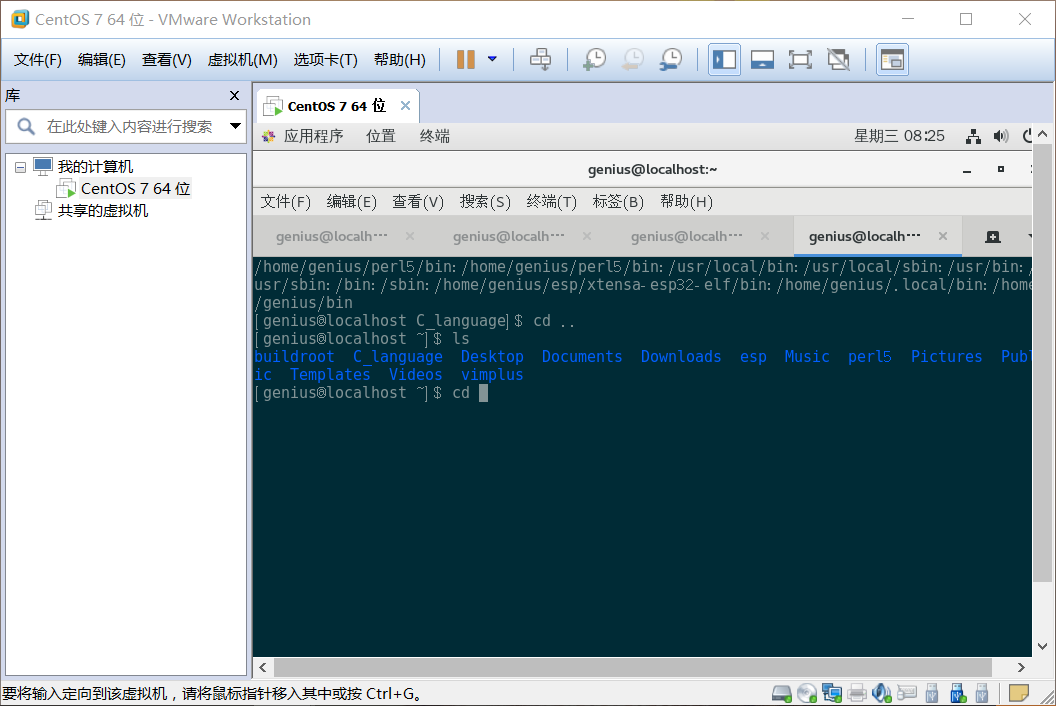Click the message log note icon
Image resolution: width=1056 pixels, height=706 pixels.
pos(1019,693)
